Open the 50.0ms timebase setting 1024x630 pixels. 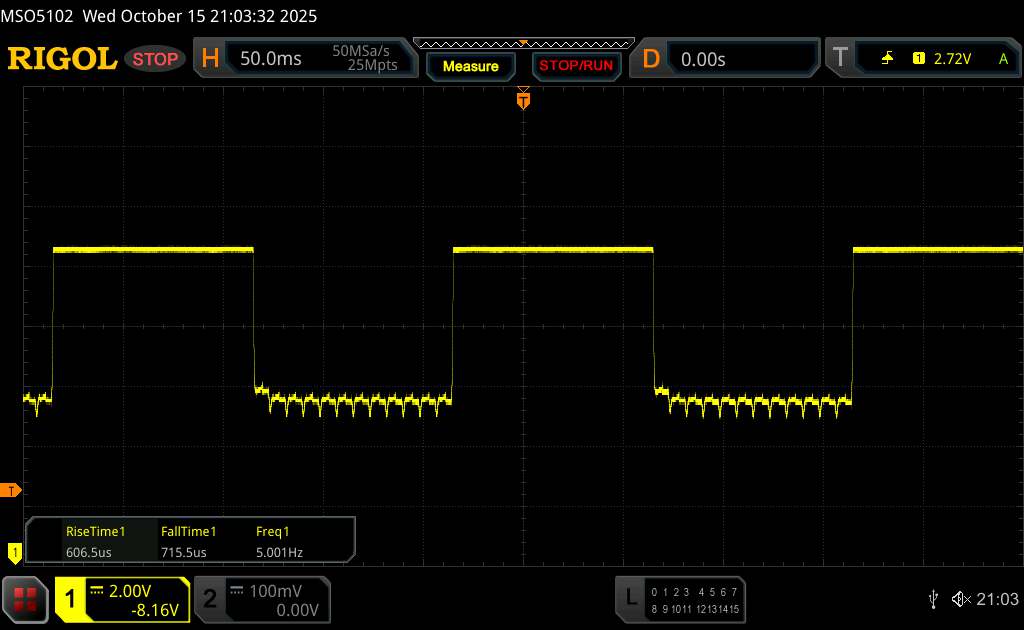click(x=270, y=59)
